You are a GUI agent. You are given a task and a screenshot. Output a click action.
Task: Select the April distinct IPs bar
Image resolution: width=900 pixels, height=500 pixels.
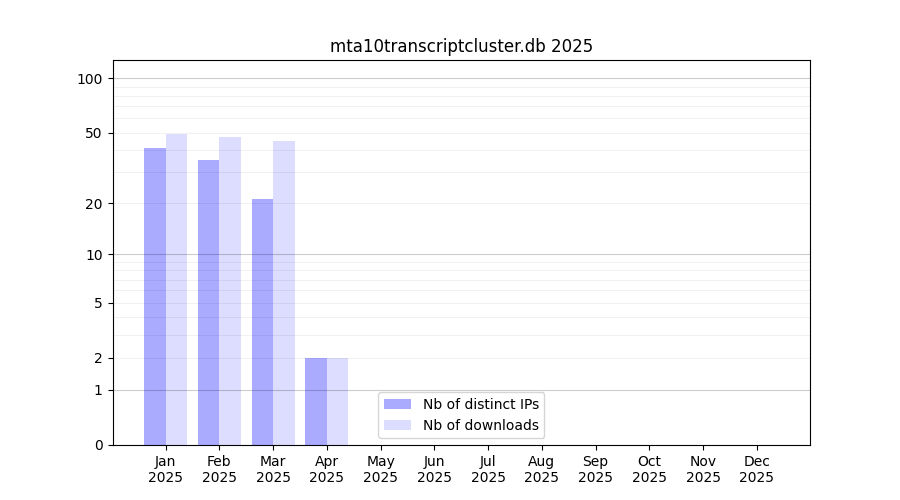click(x=316, y=401)
